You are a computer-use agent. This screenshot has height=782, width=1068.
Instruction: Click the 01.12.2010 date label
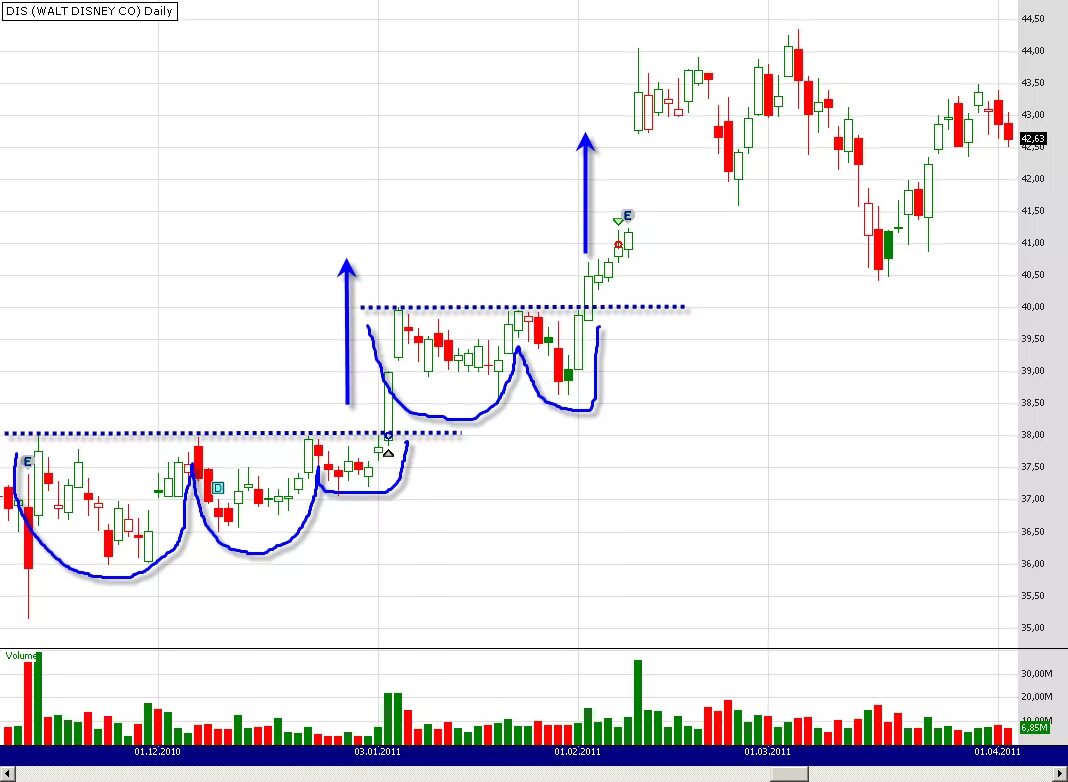coord(157,752)
